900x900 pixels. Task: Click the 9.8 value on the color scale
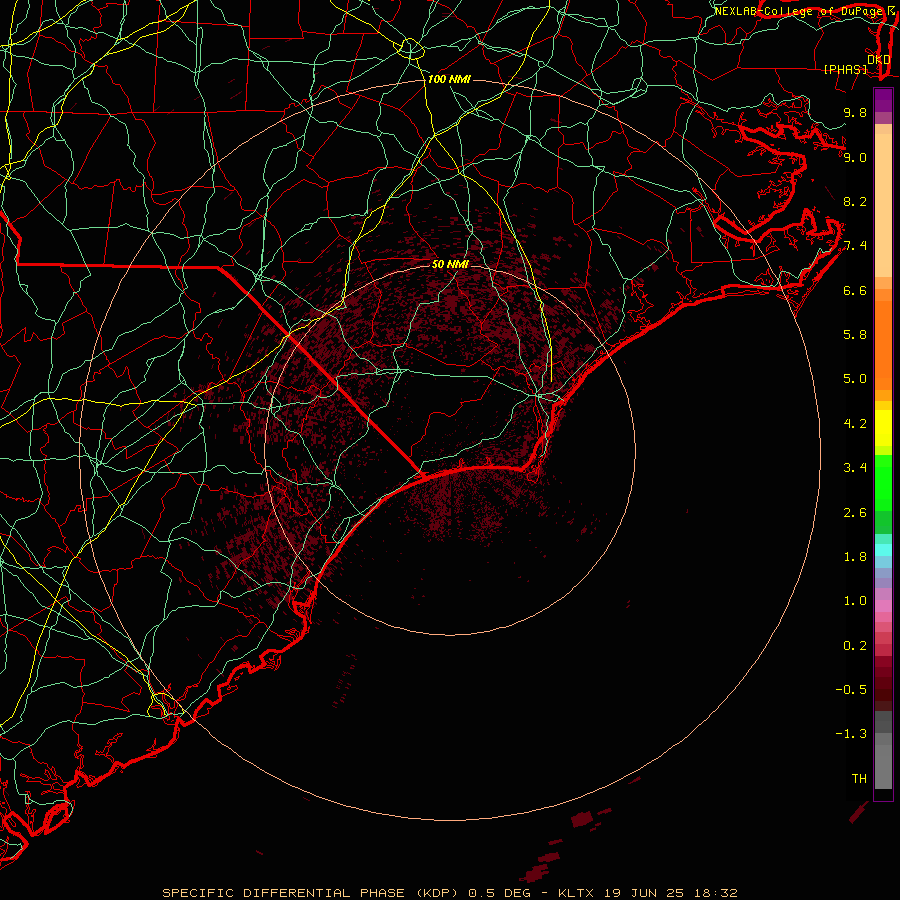coord(855,112)
